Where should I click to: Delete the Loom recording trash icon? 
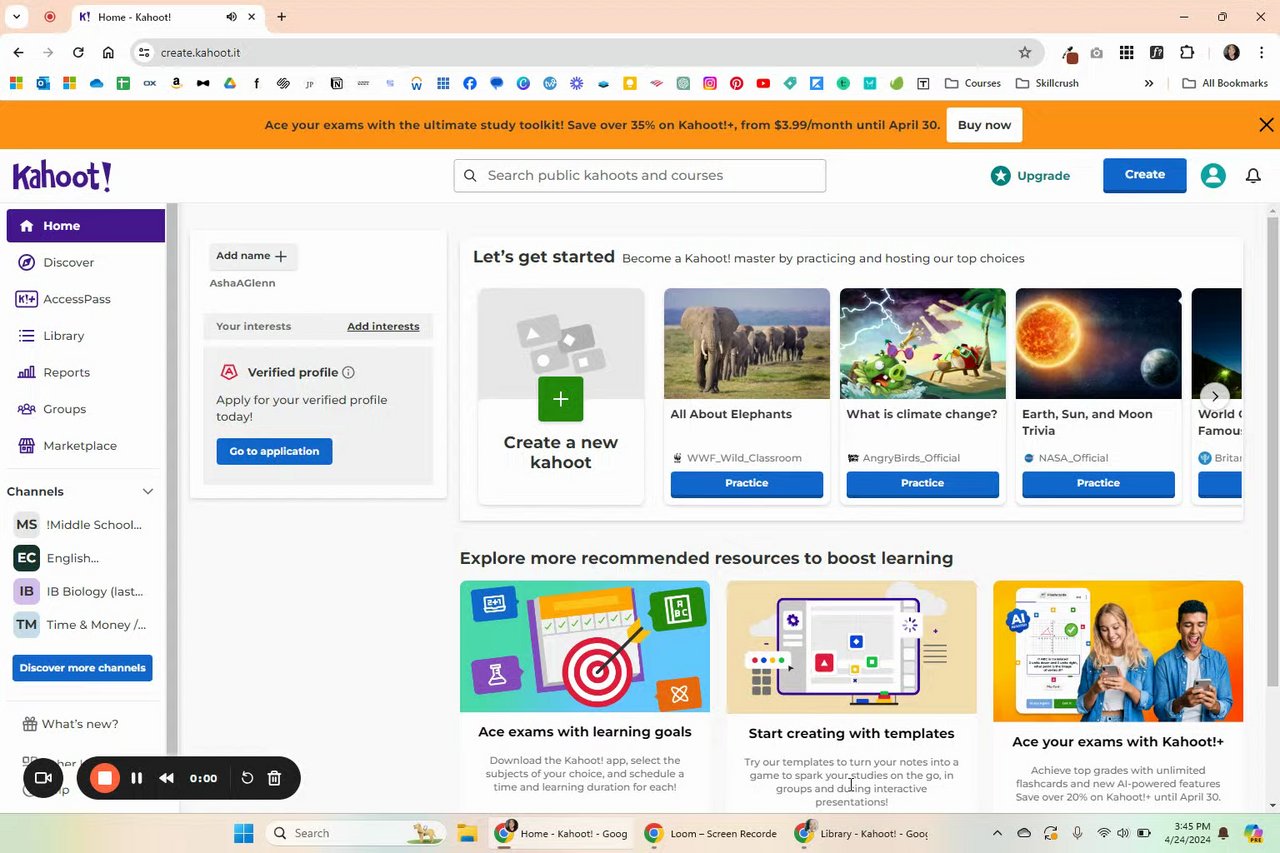275,778
